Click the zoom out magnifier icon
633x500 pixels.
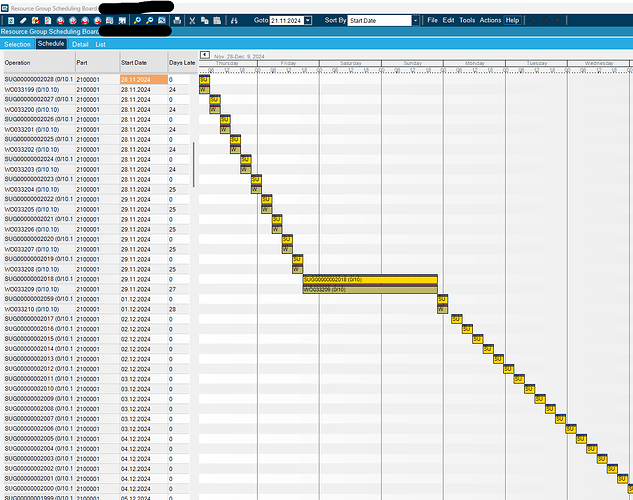tap(149, 21)
